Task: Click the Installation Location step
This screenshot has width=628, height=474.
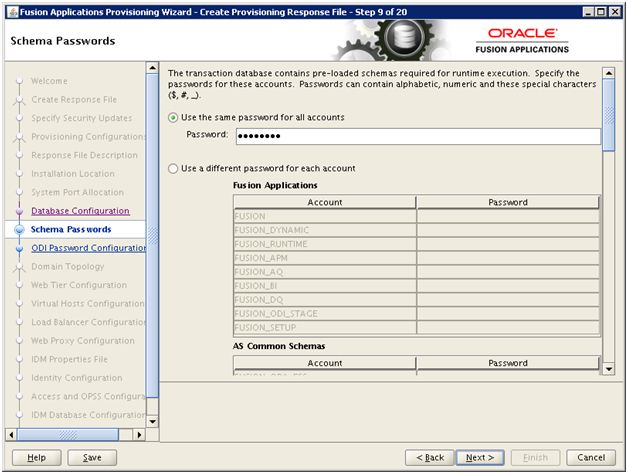Action: coord(73,174)
